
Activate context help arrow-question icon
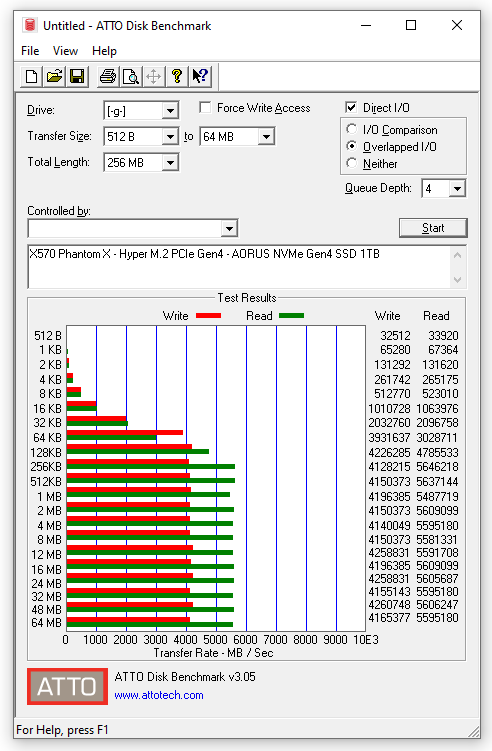click(200, 77)
